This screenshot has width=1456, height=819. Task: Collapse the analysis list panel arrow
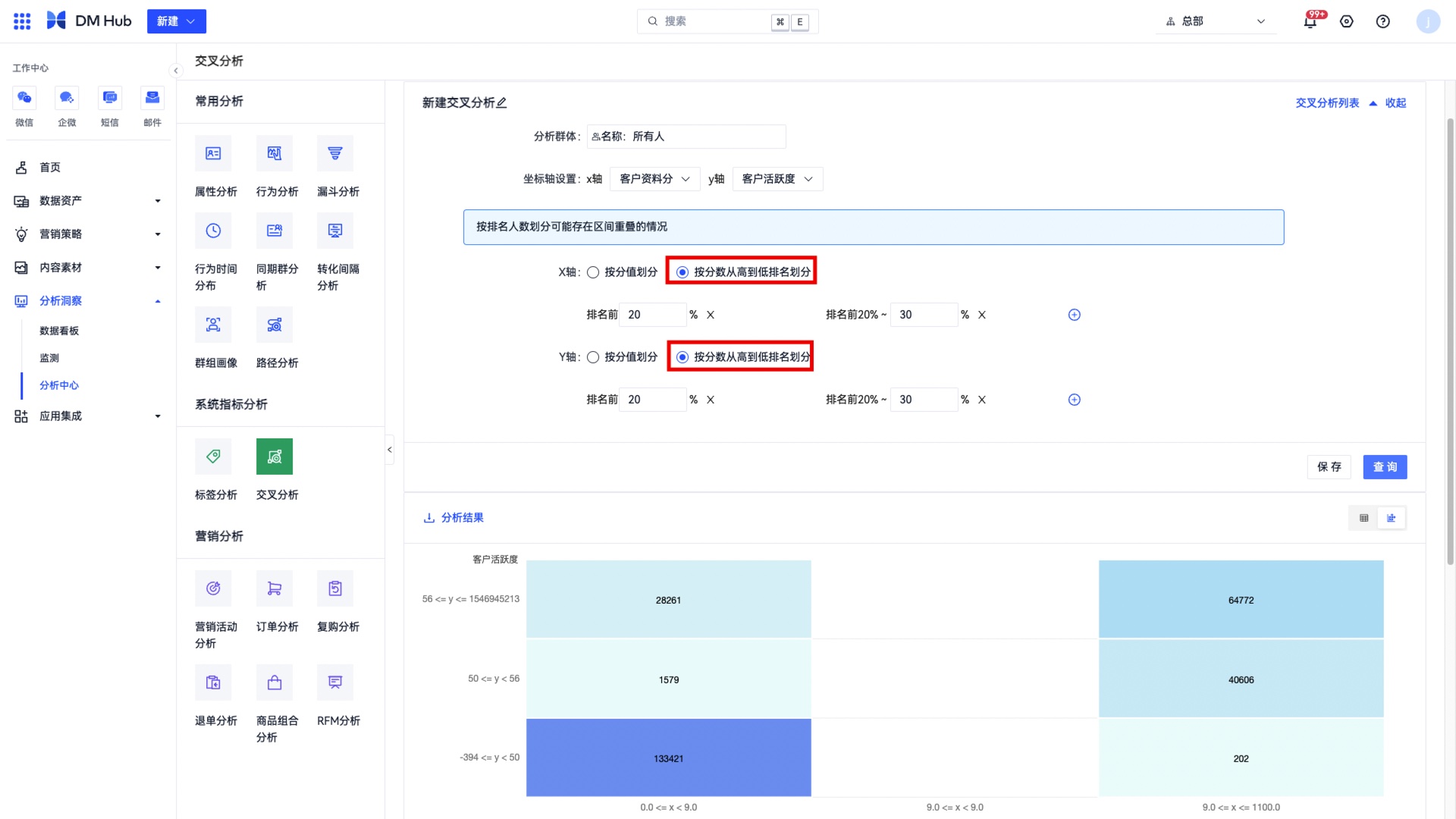[390, 450]
